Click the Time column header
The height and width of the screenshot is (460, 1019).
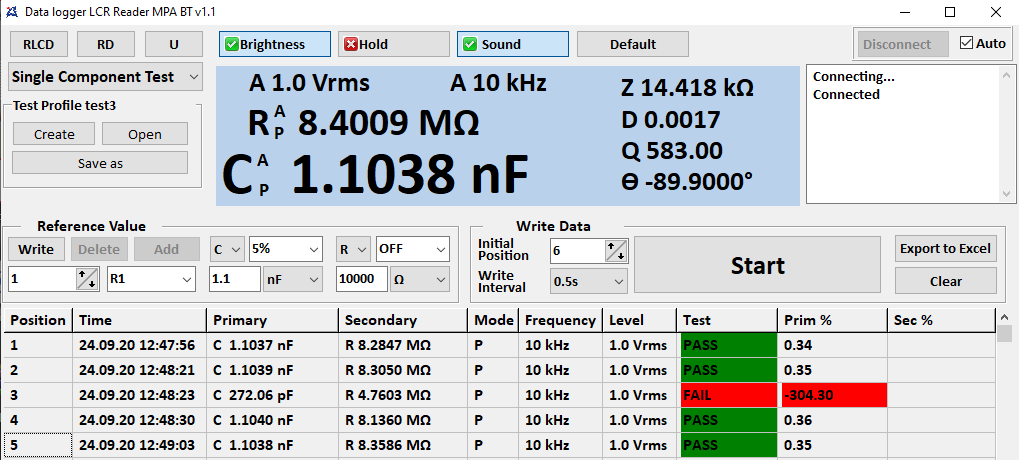140,320
